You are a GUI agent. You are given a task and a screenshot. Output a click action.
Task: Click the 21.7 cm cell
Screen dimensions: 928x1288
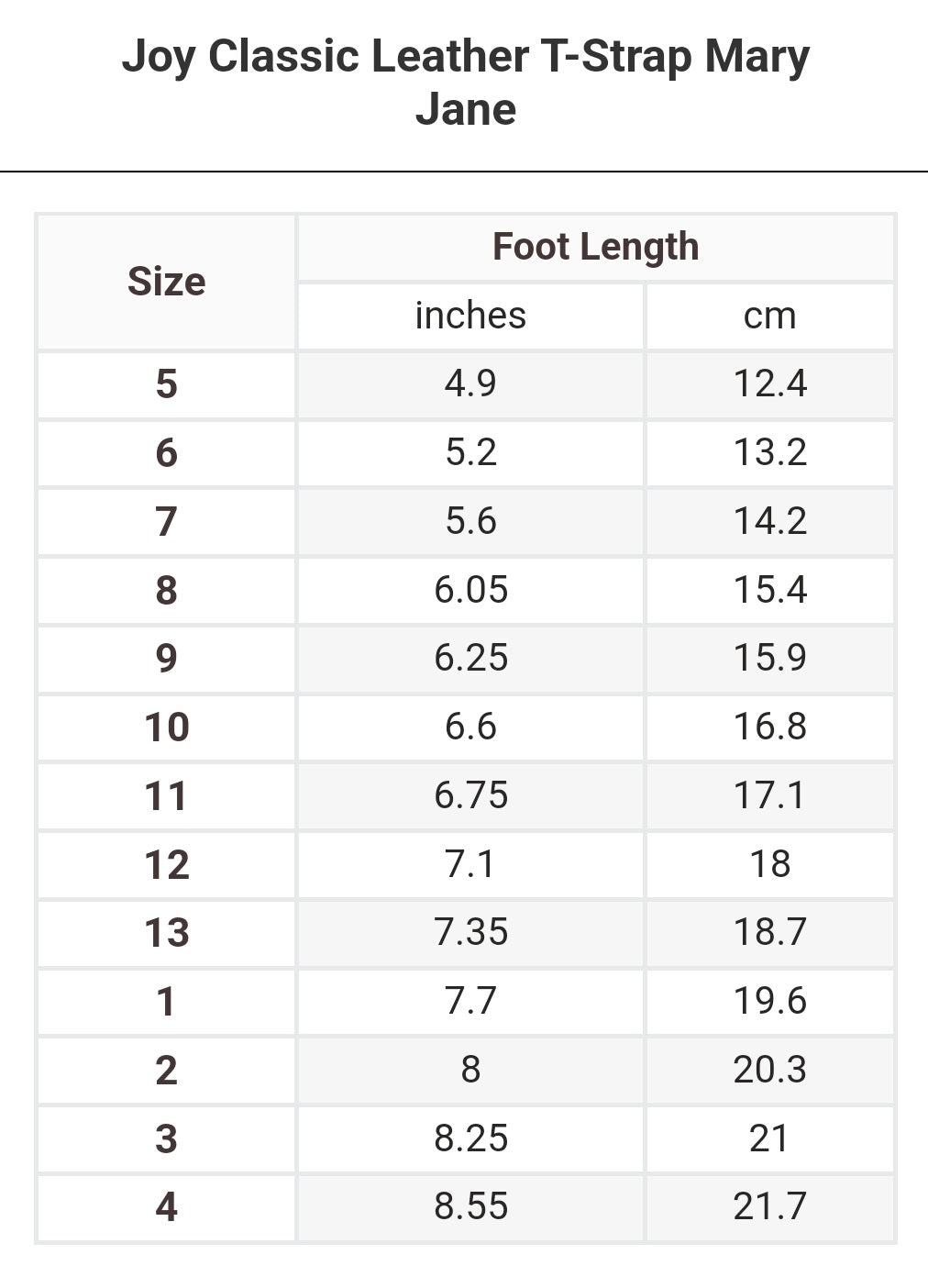[769, 1206]
